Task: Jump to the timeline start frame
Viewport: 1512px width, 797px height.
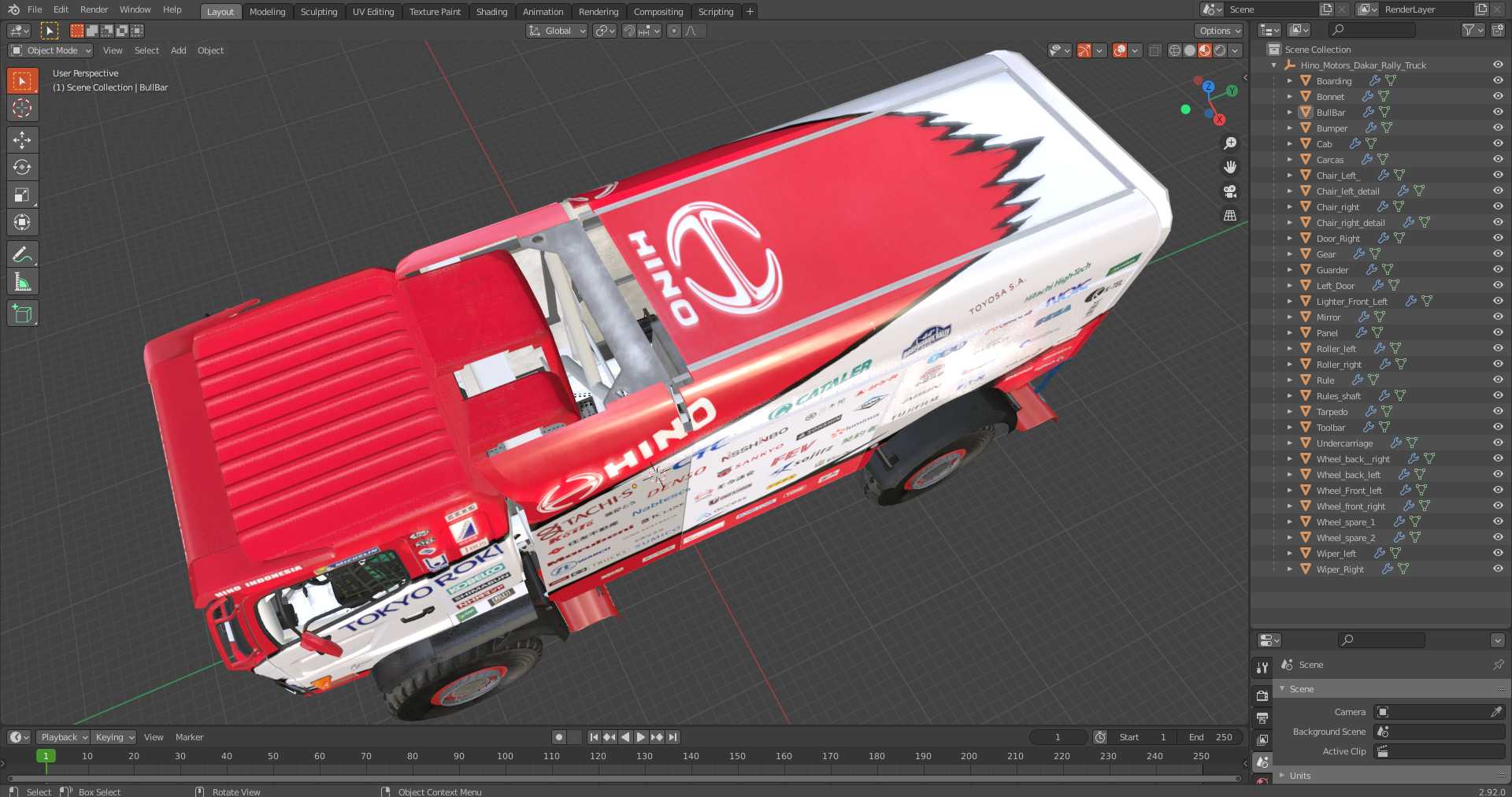Action: pyautogui.click(x=594, y=737)
